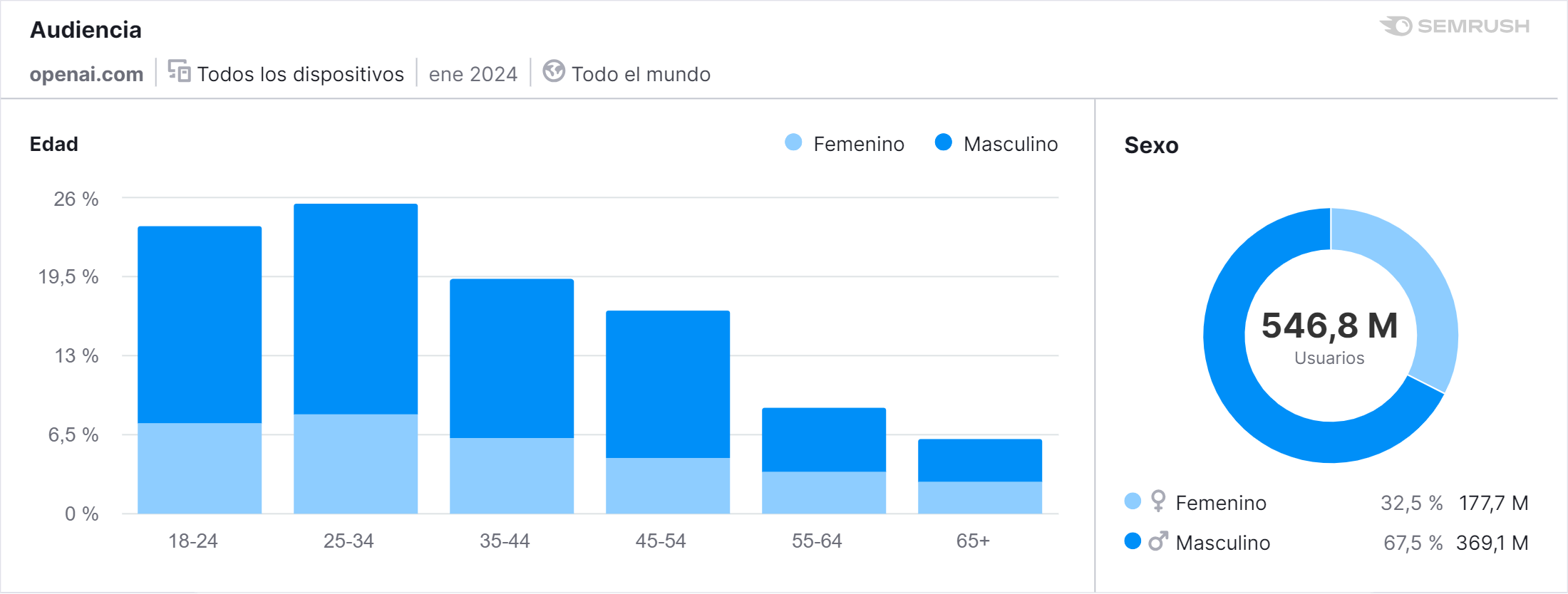Toggle the Femenino series in Edad legend
1568x594 pixels.
coord(845,143)
